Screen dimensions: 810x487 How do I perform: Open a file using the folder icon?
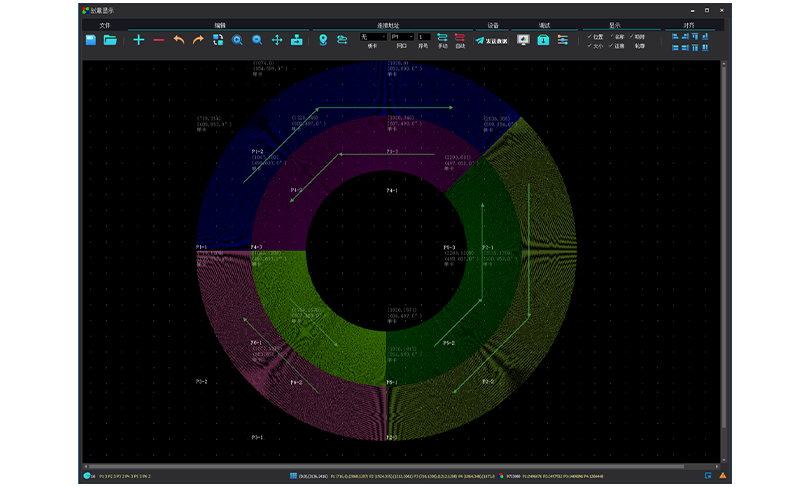pos(111,40)
